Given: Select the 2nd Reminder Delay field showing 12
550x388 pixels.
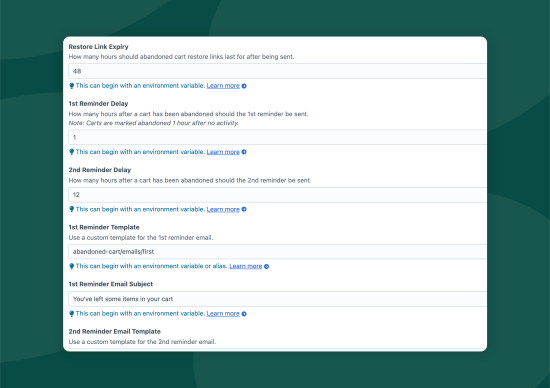Looking at the screenshot, I should click(277, 195).
